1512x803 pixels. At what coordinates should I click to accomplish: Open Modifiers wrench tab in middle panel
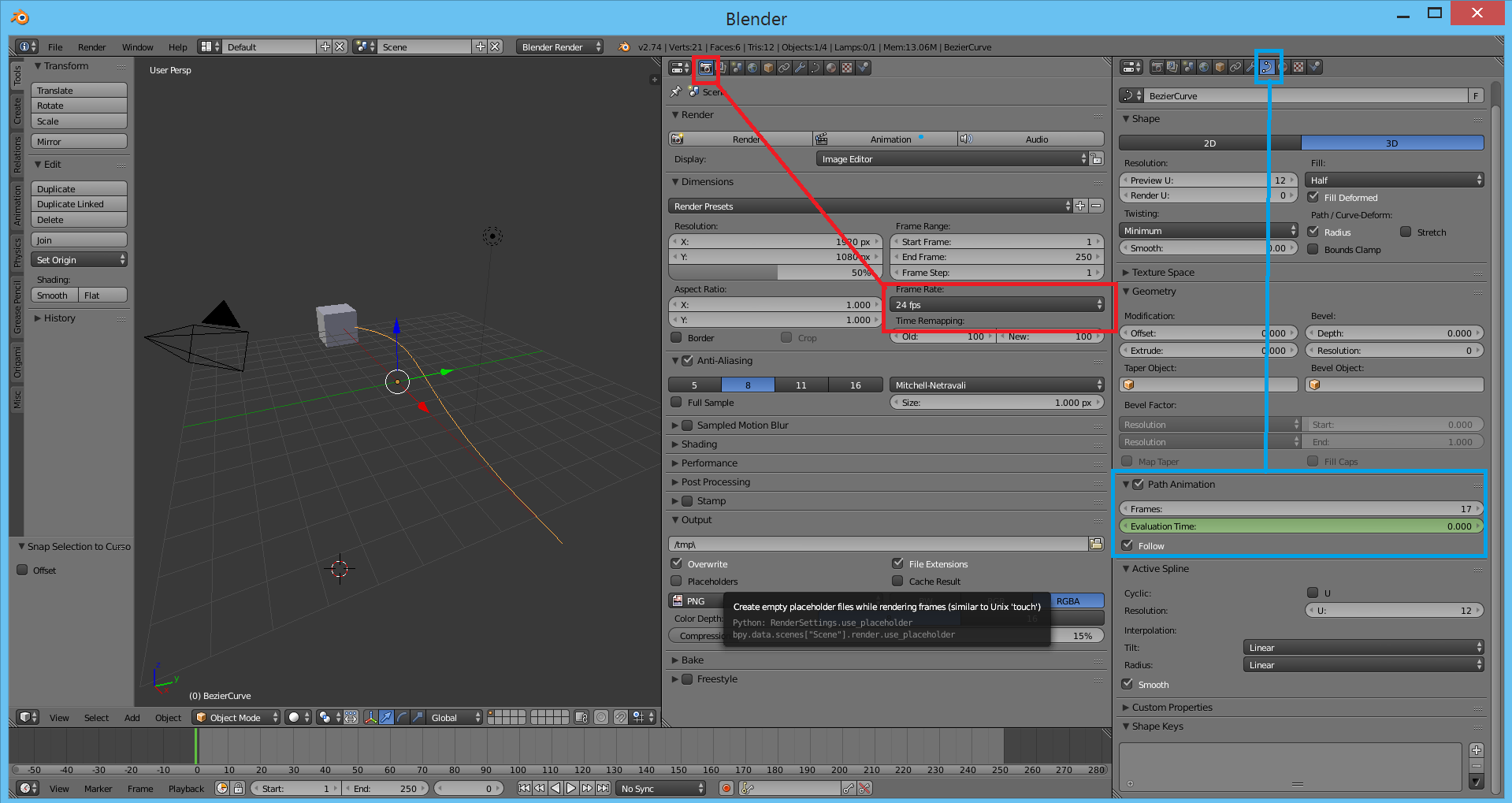coord(800,68)
